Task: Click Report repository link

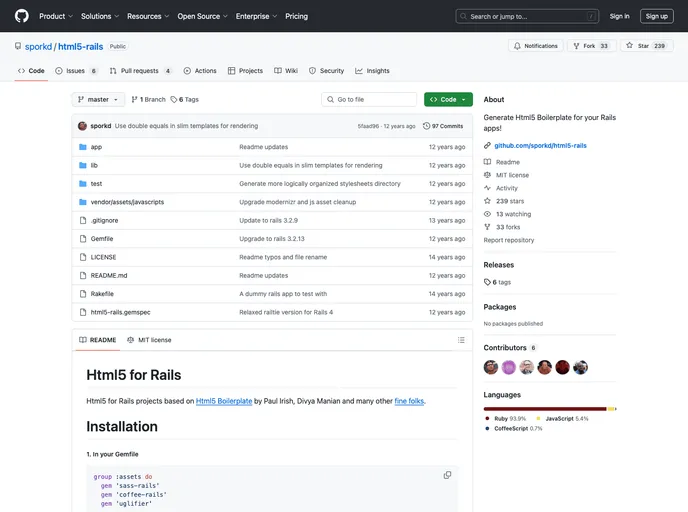Action: (509, 240)
